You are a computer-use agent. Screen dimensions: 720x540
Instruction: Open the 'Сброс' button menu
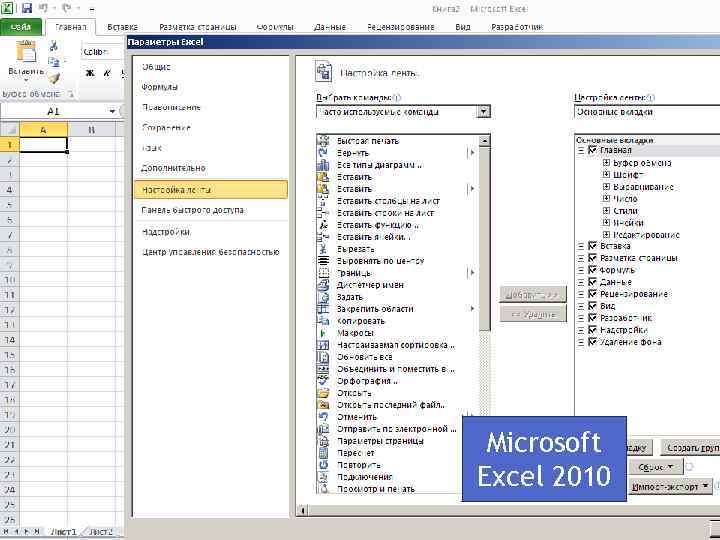click(656, 467)
